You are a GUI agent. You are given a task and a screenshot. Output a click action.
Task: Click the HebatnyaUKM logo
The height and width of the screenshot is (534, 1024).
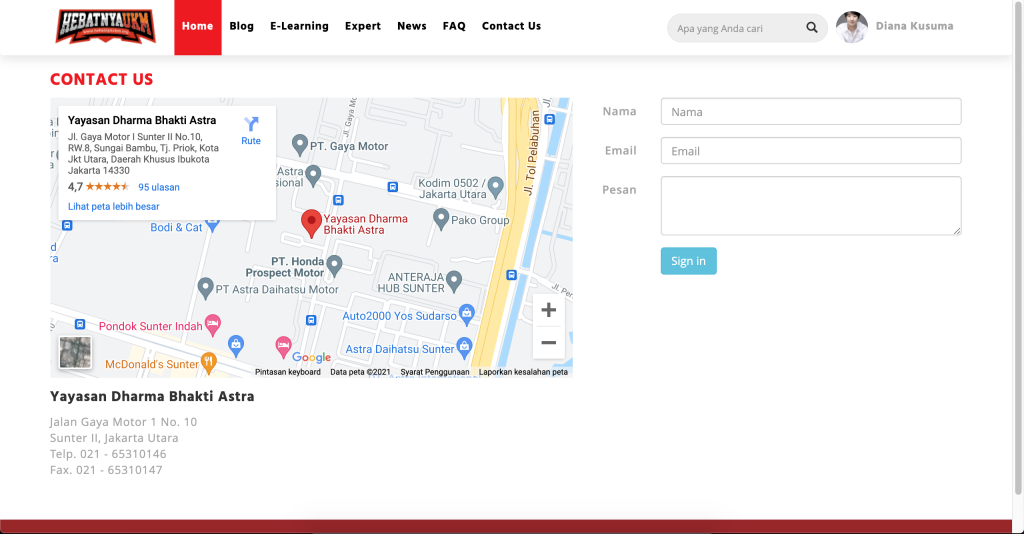pyautogui.click(x=106, y=26)
